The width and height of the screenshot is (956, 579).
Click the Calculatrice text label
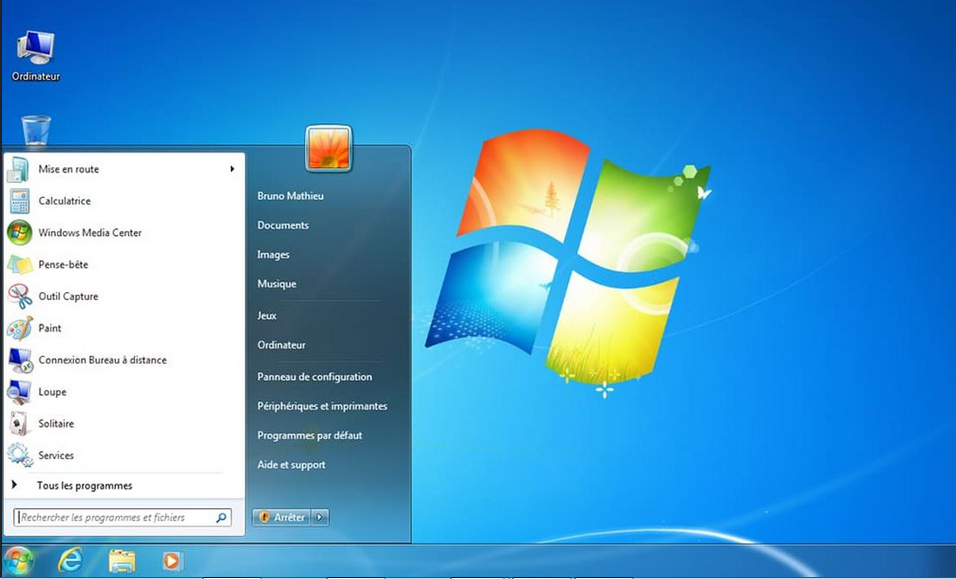64,201
